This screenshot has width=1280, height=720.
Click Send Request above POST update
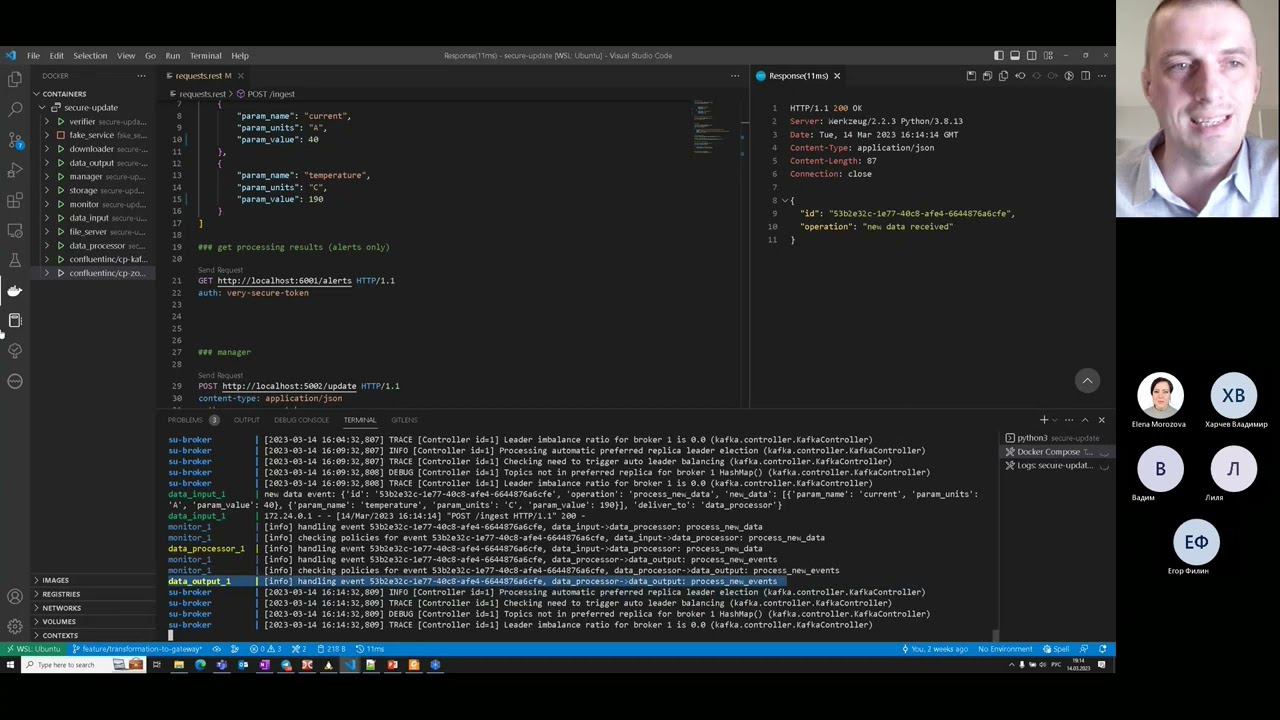(220, 375)
